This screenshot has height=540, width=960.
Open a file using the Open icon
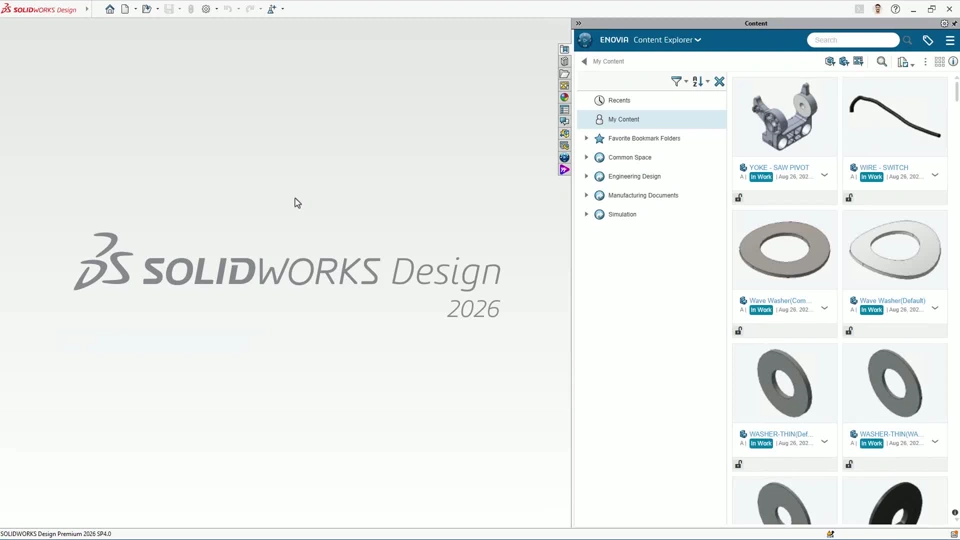click(x=146, y=9)
